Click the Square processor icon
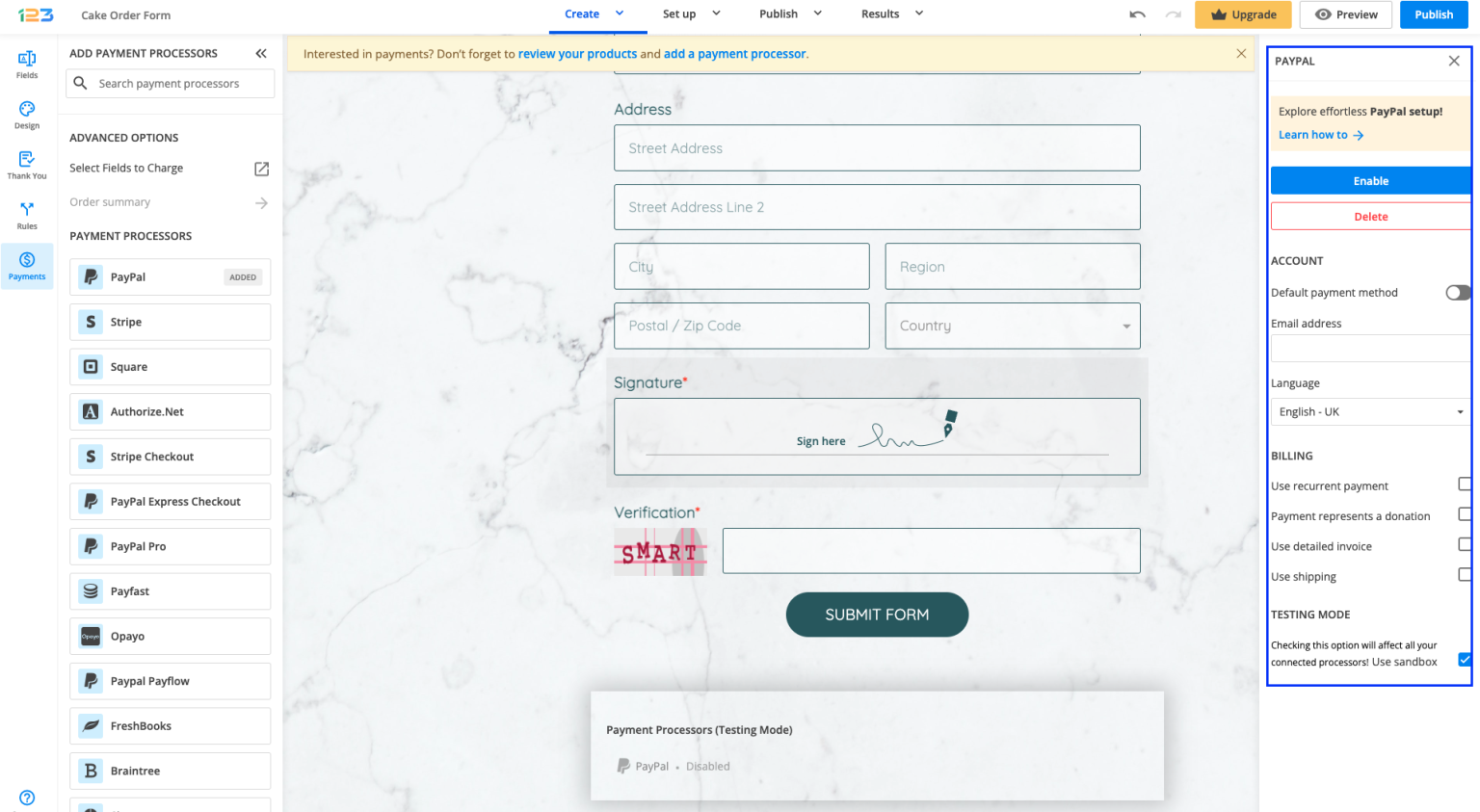The image size is (1480, 812). click(x=91, y=367)
